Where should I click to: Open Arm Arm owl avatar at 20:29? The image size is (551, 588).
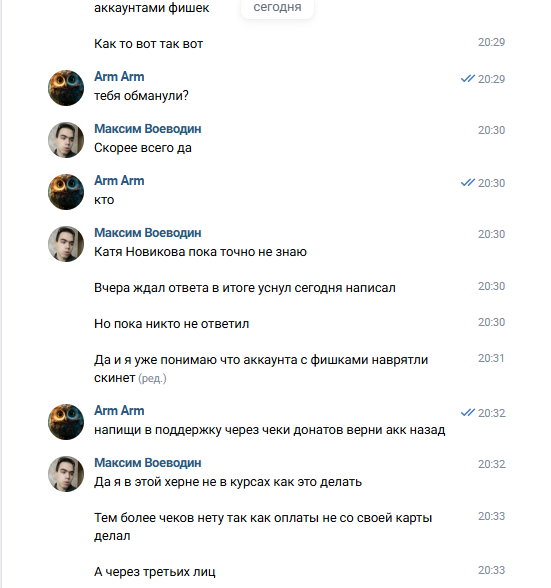pos(66,88)
